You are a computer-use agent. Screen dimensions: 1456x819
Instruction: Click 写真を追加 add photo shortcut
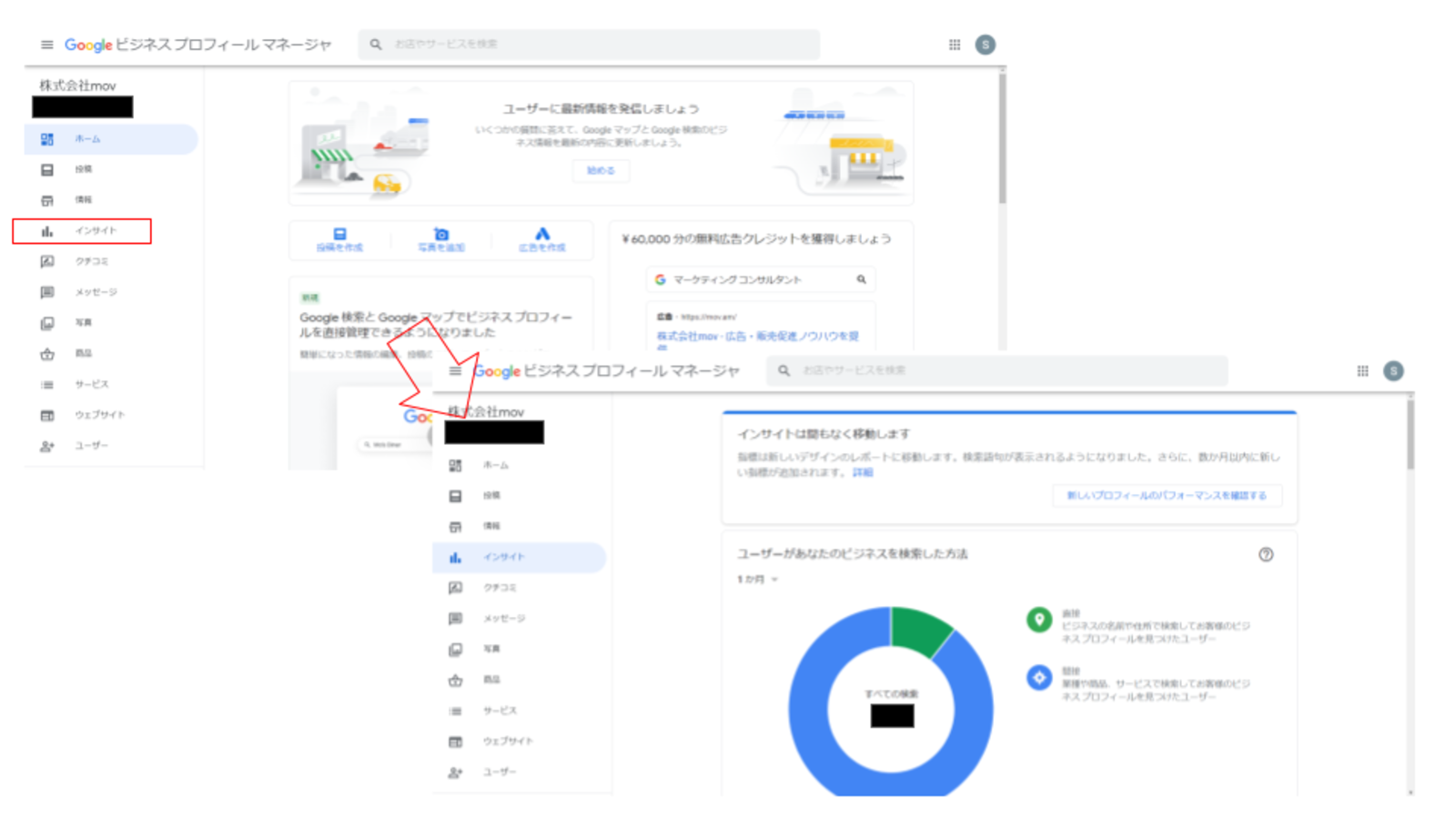(x=440, y=240)
